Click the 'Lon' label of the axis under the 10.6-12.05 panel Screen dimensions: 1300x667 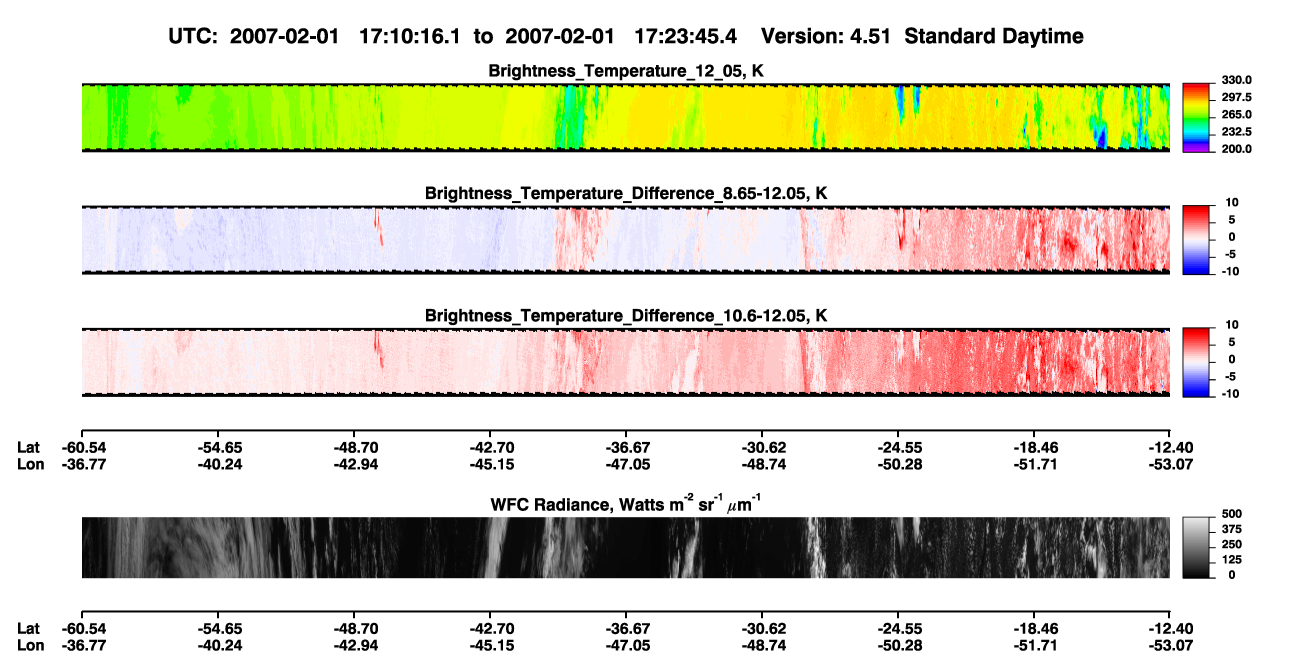click(31, 464)
